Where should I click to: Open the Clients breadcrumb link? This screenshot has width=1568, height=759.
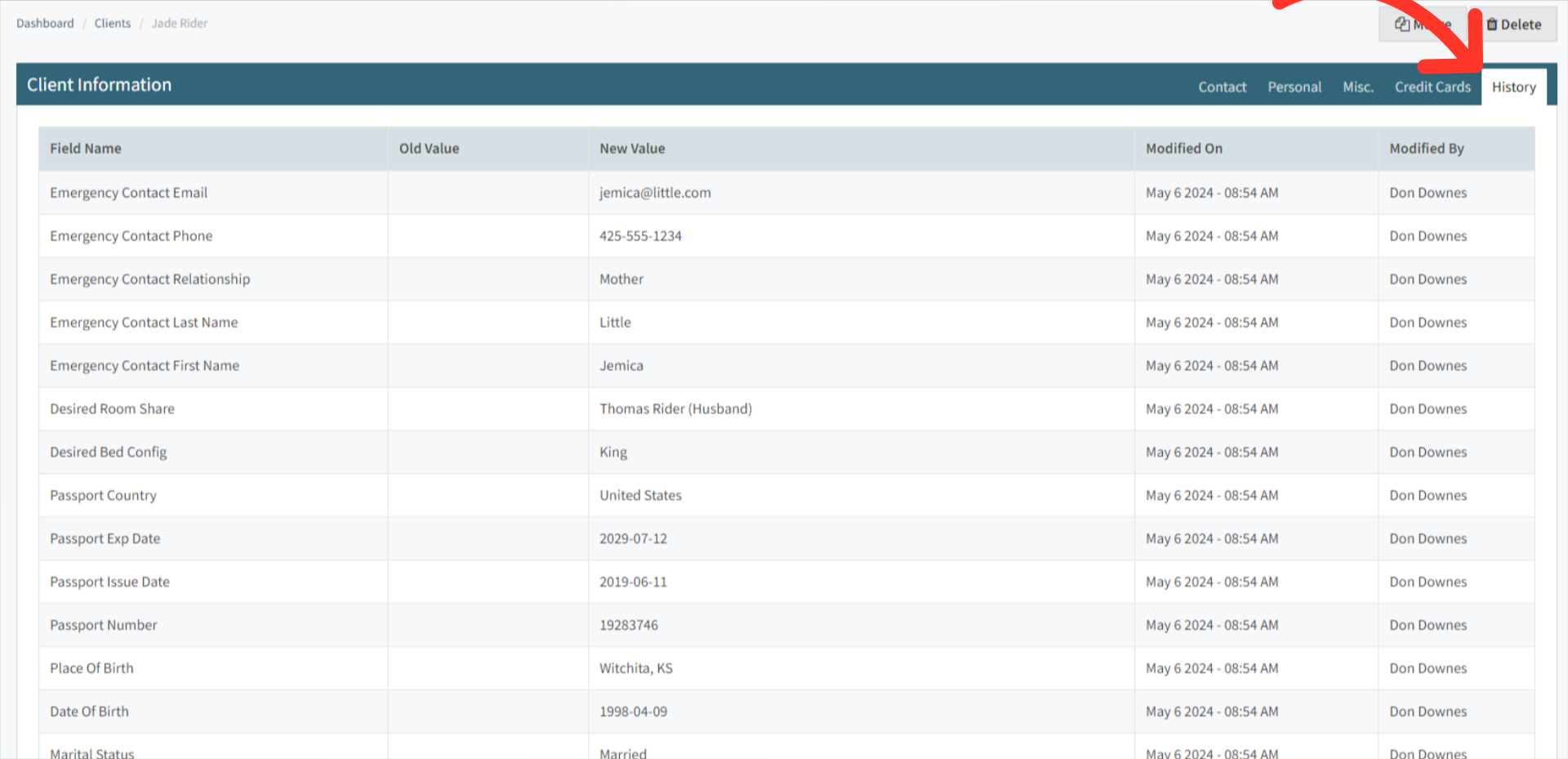[x=112, y=23]
